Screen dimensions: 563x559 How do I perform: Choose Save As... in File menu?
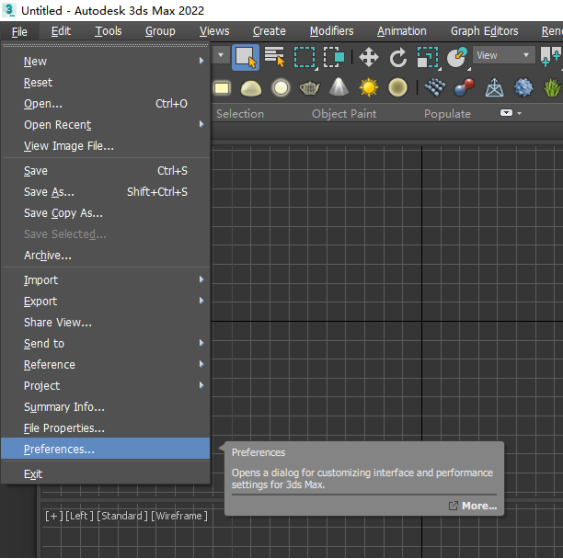(x=106, y=192)
